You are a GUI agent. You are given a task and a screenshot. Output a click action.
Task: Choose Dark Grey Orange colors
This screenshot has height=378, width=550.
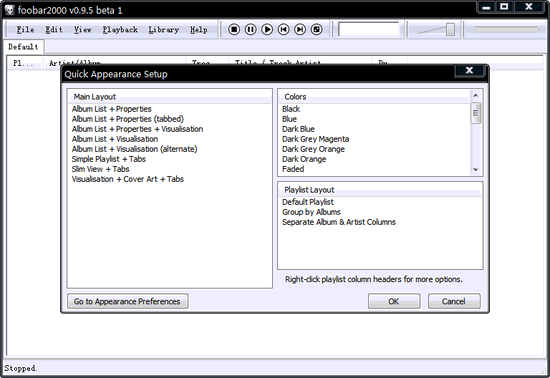coord(313,149)
